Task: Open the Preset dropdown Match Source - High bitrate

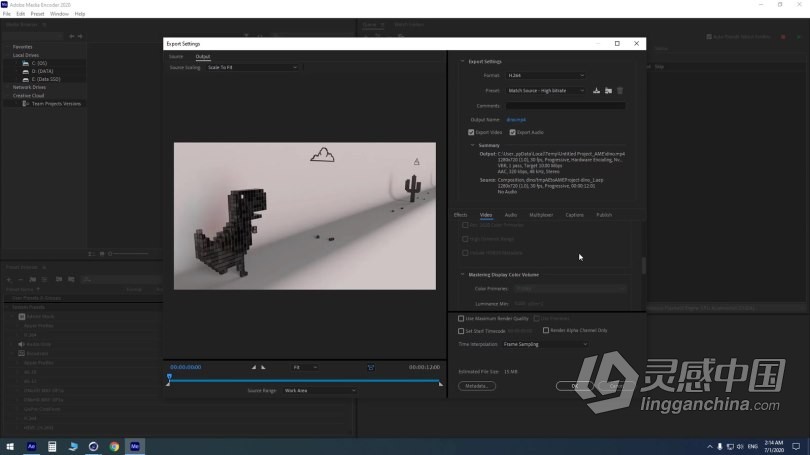Action: pos(546,91)
